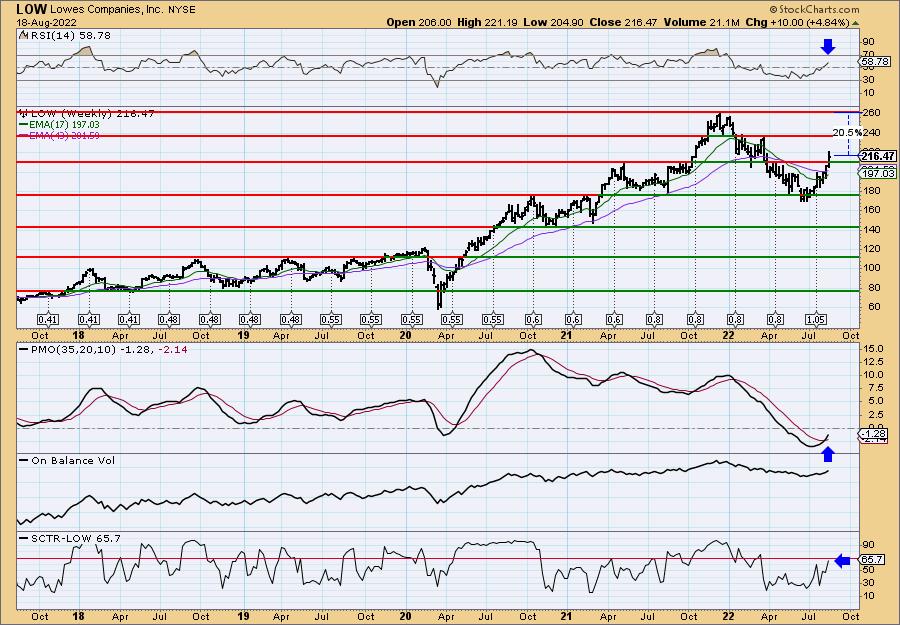900x625 pixels.
Task: Click the -1.28 PMO value tag
Action: tap(875, 433)
